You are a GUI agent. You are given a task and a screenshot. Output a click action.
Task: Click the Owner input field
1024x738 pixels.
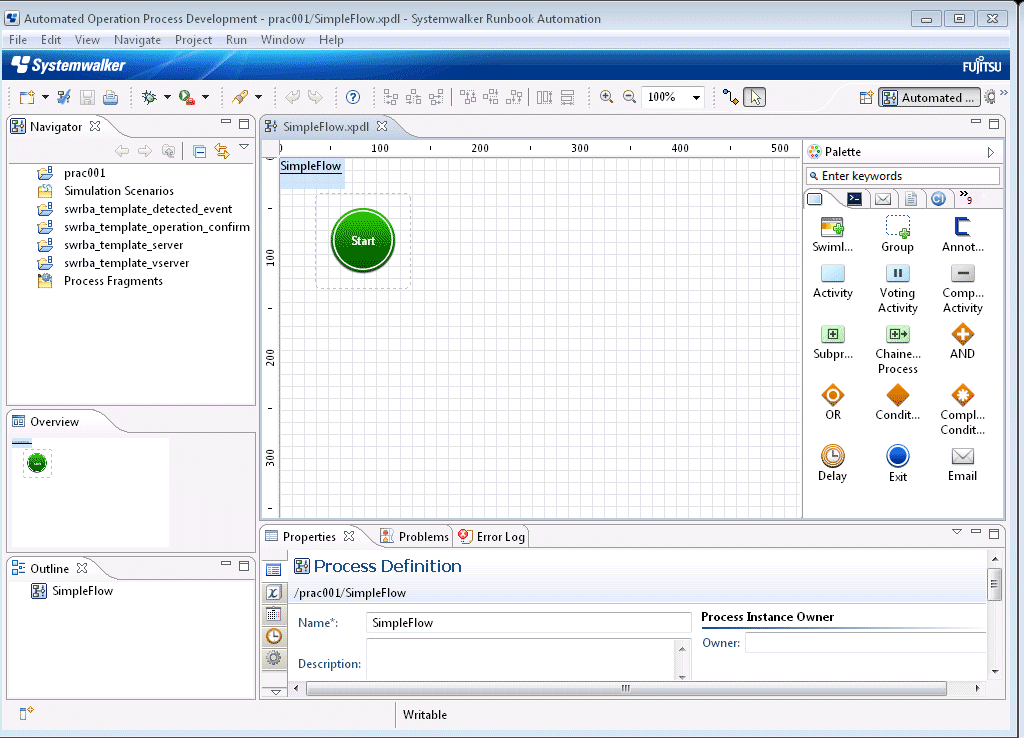click(x=865, y=643)
